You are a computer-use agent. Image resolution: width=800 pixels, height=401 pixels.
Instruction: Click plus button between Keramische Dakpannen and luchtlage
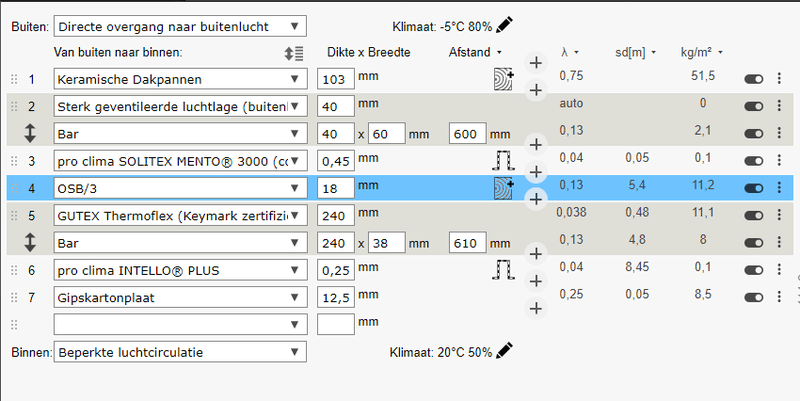tap(535, 90)
